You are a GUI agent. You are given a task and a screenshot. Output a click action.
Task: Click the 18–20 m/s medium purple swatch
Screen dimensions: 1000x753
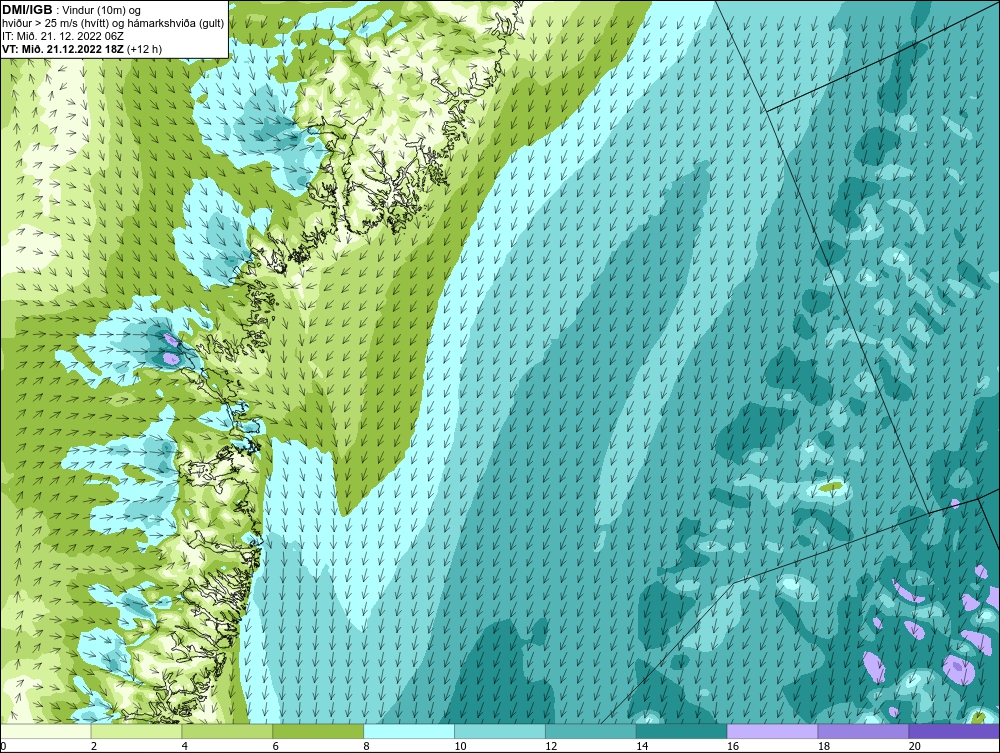coord(863,731)
